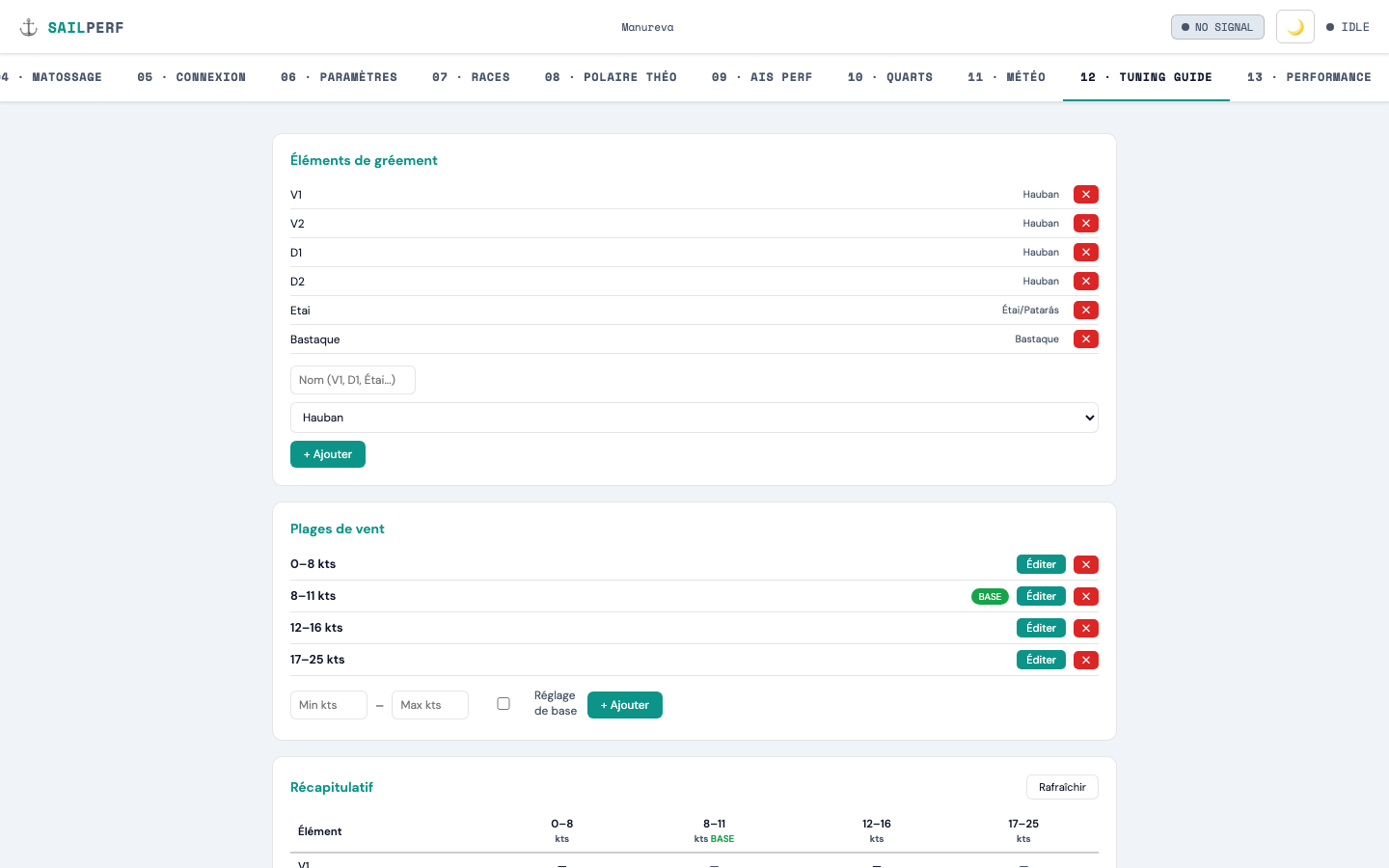Delete the 0–8 kts wind range
Screen dimensions: 1389x868
pyautogui.click(x=1086, y=564)
